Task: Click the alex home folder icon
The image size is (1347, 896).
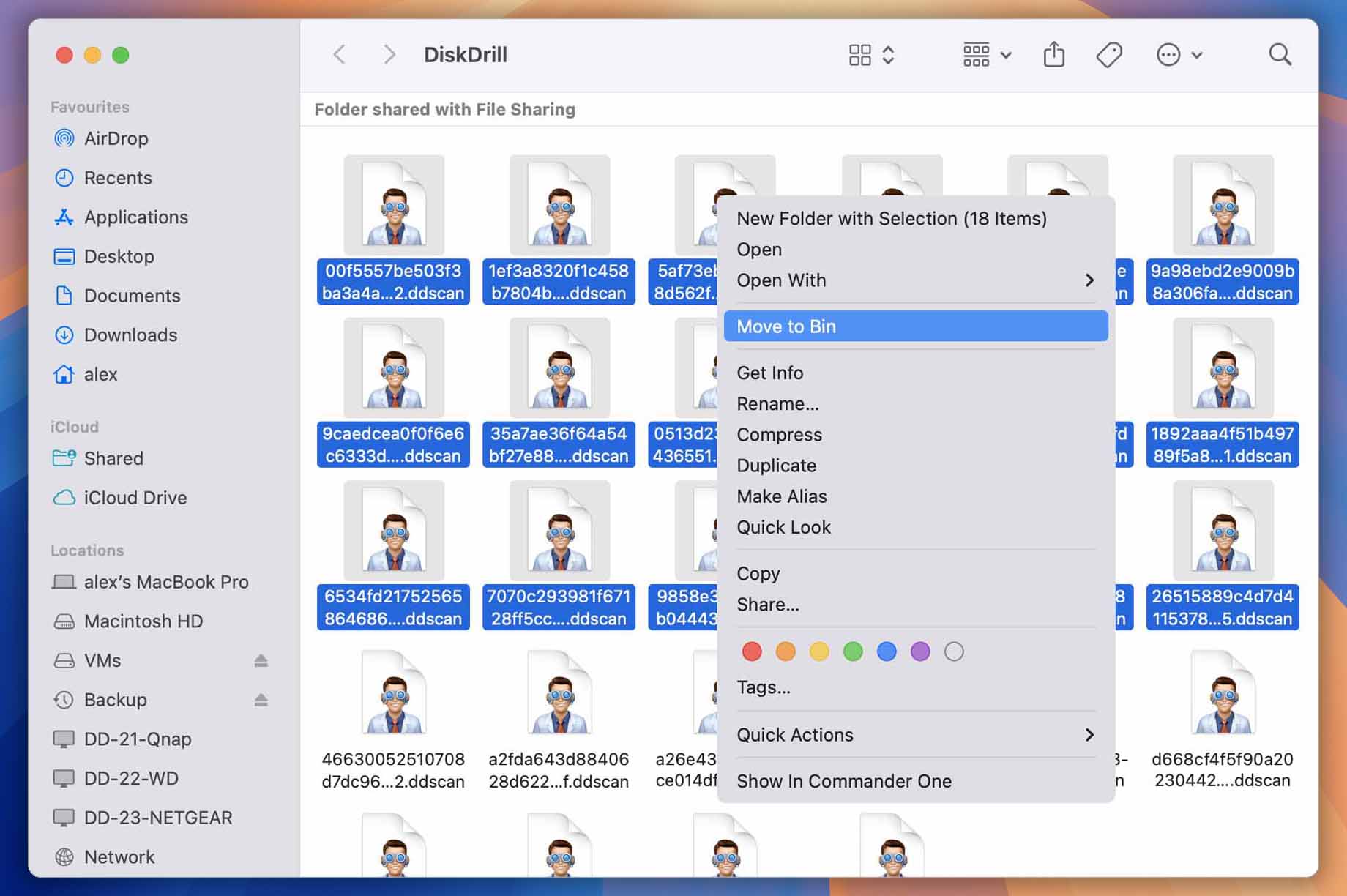Action: pyautogui.click(x=64, y=374)
